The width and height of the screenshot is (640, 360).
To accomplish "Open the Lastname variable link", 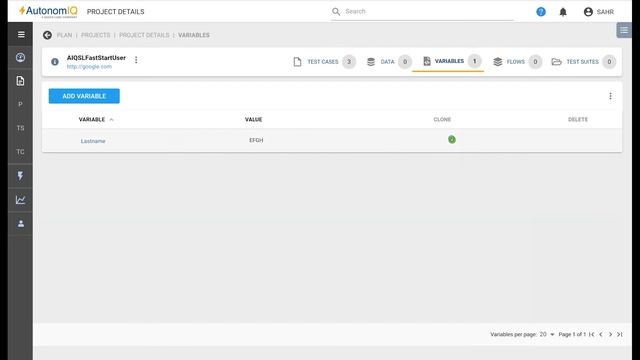I will (x=93, y=141).
